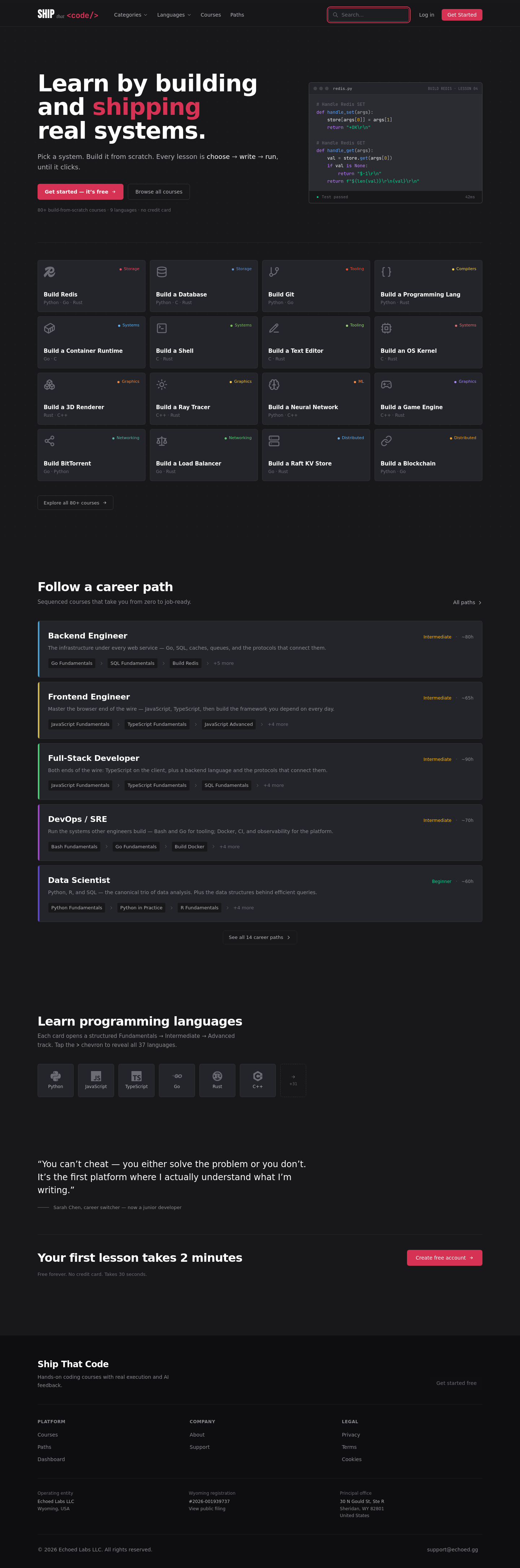Select the Build Git branch icon
The width and height of the screenshot is (520, 1568).
274,272
